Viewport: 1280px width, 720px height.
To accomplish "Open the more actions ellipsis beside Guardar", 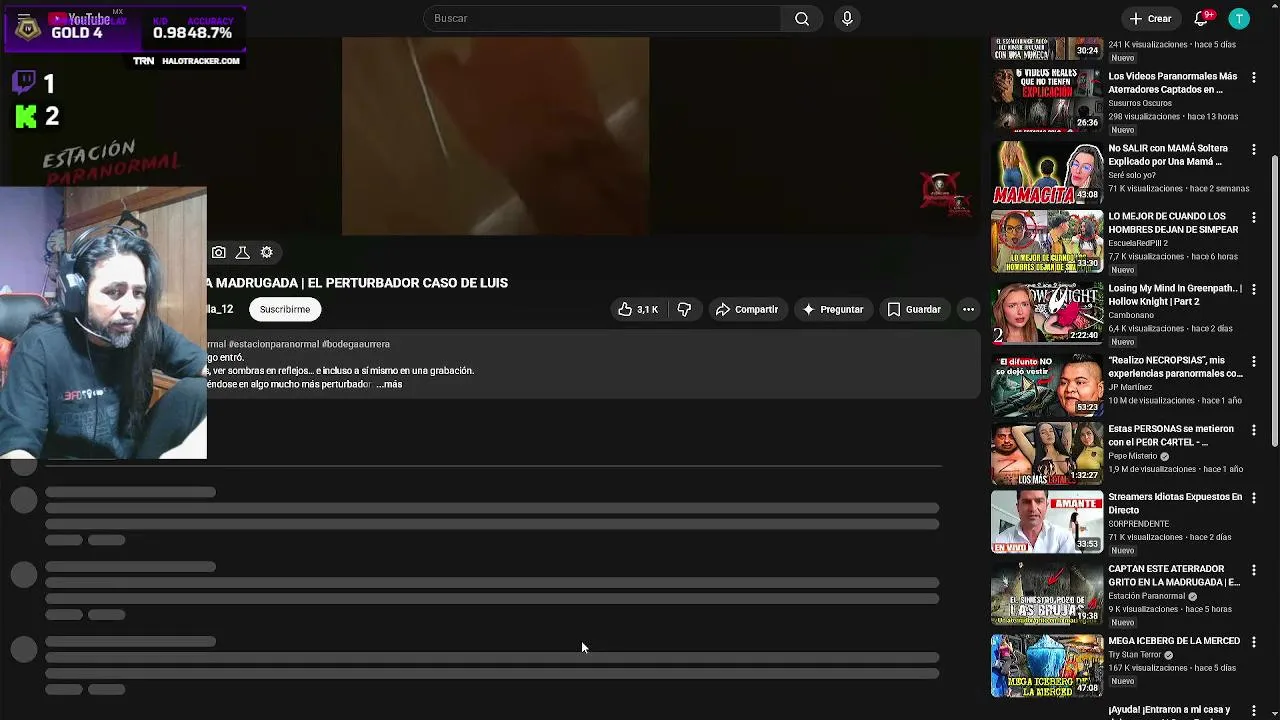I will coord(968,310).
